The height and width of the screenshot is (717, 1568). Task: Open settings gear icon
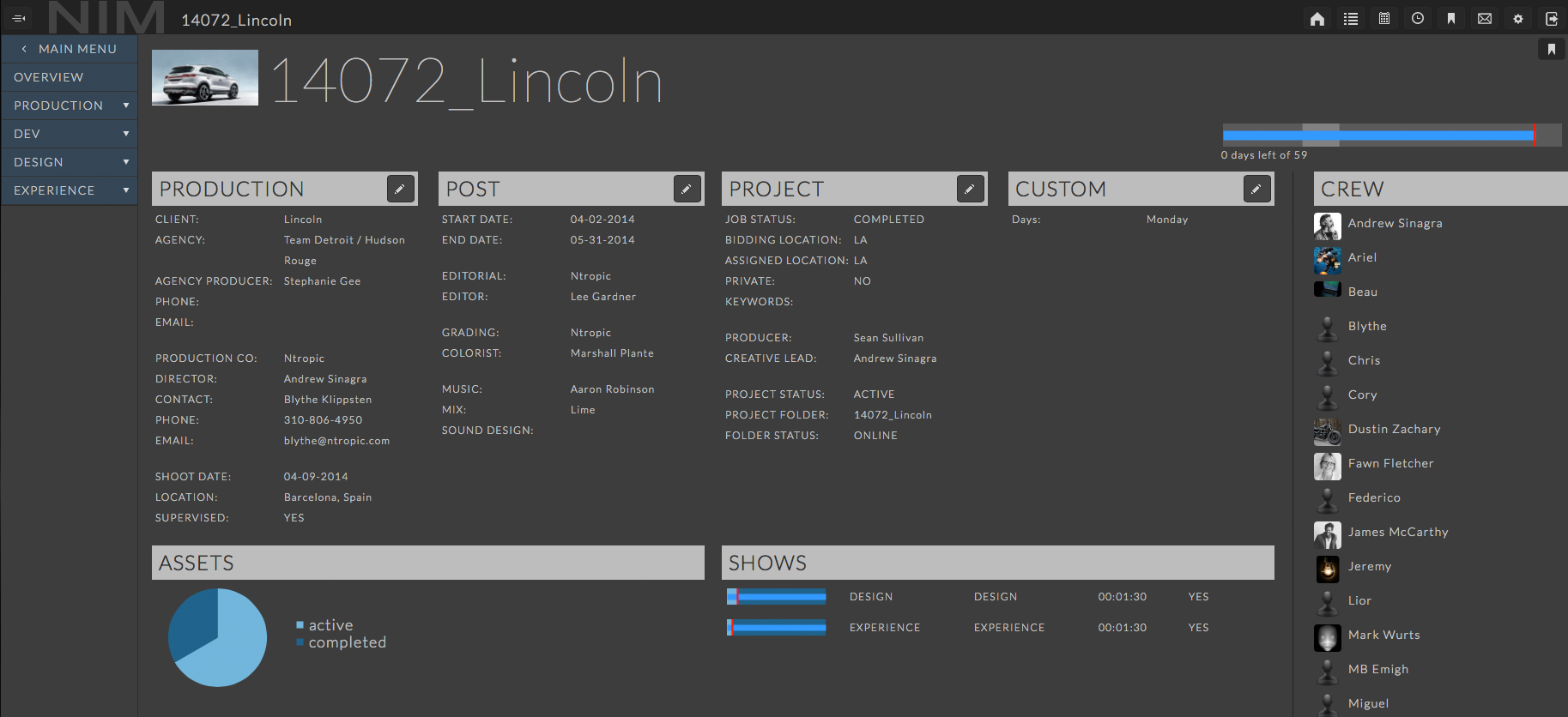click(1518, 19)
